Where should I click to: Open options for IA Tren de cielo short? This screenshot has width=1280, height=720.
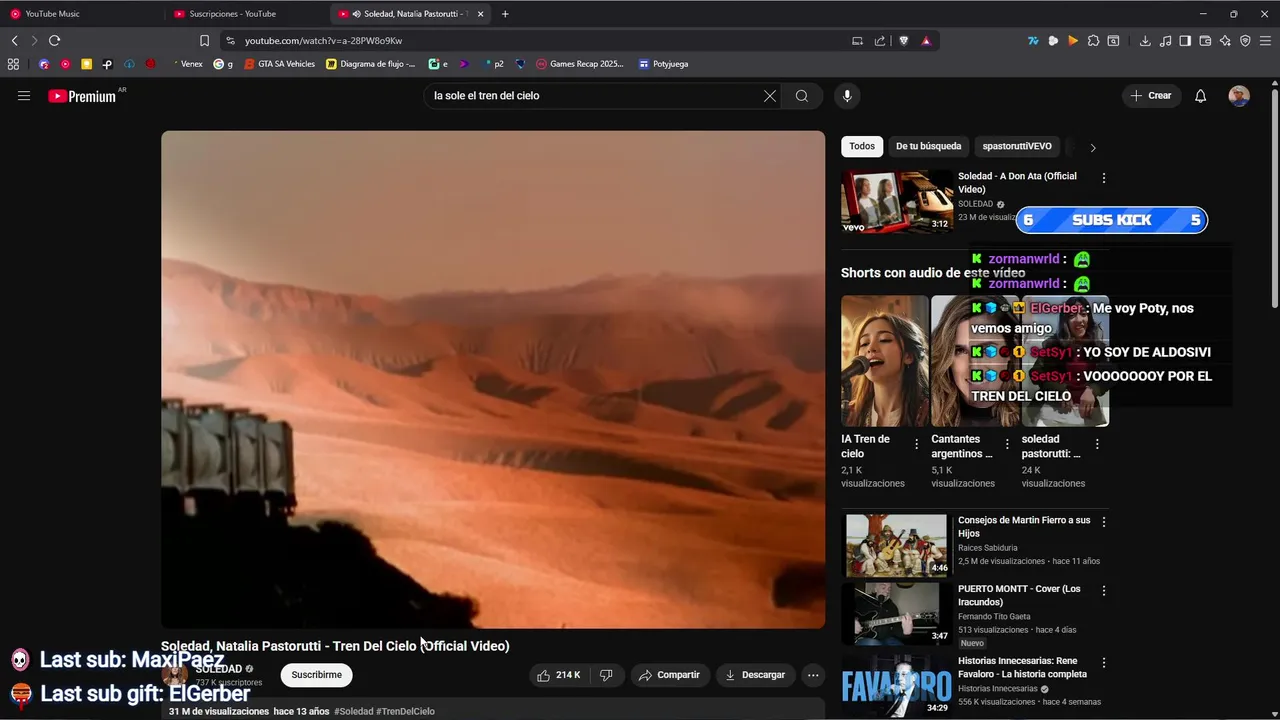[917, 444]
